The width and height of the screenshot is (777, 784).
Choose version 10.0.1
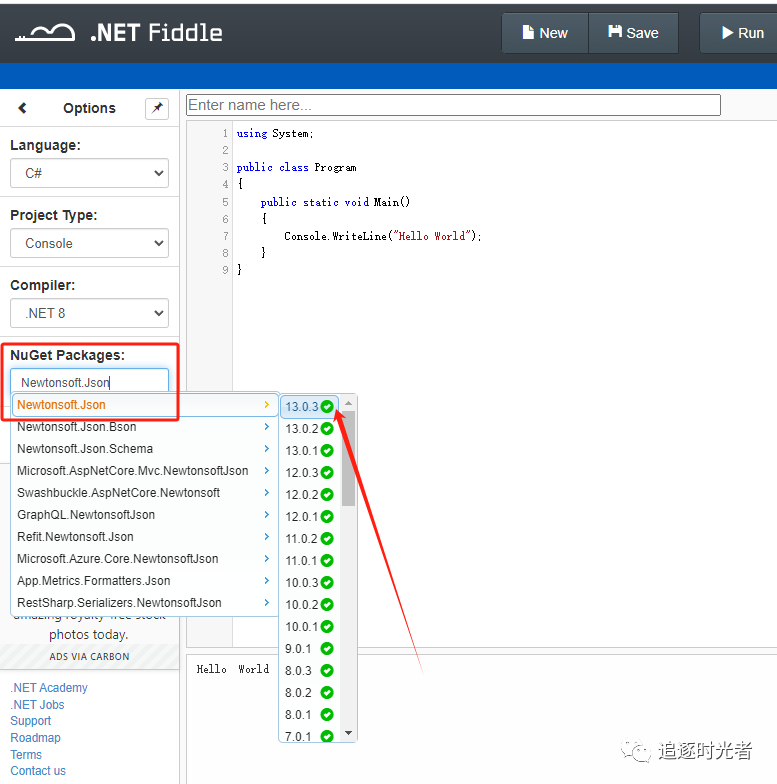pyautogui.click(x=310, y=626)
